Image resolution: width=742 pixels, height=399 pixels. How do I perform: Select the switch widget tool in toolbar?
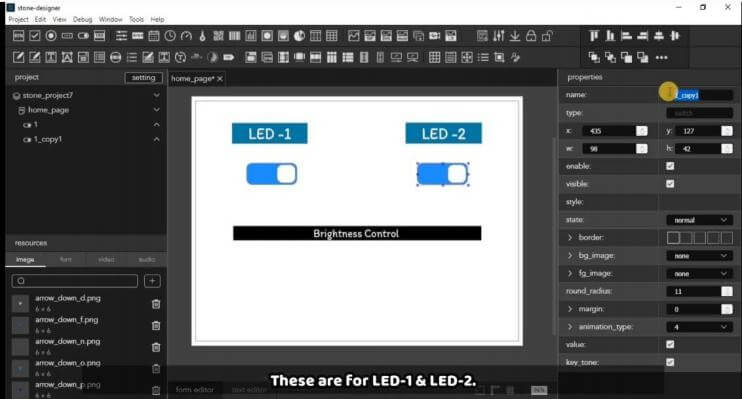83,36
